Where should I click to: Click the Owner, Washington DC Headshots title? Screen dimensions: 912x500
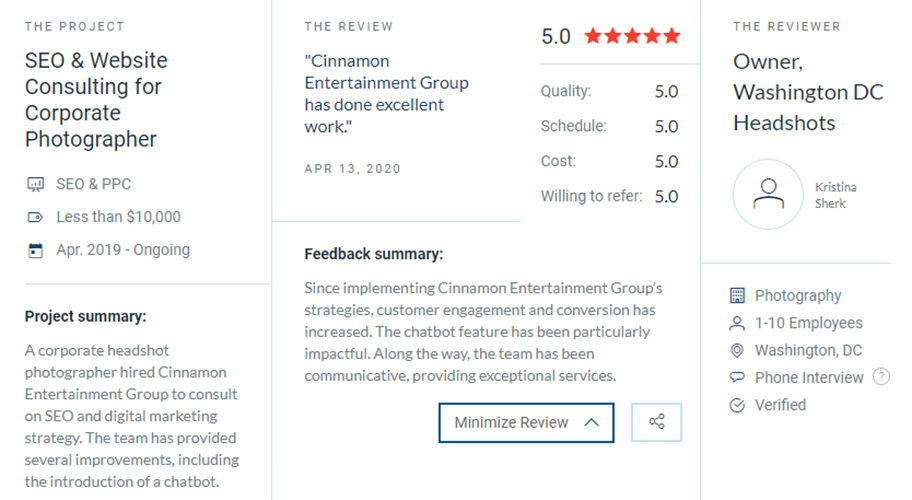(x=808, y=92)
